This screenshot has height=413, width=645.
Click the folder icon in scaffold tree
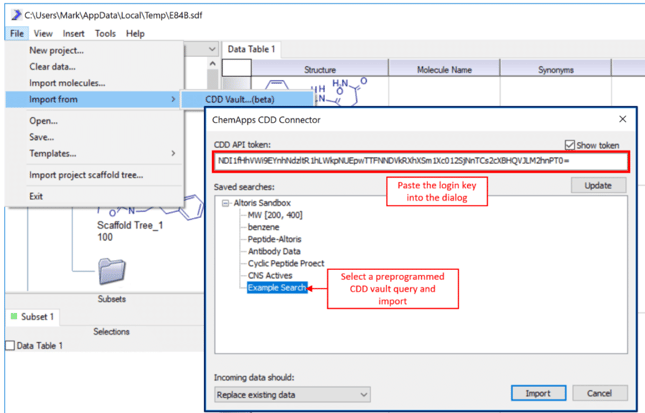(x=112, y=271)
